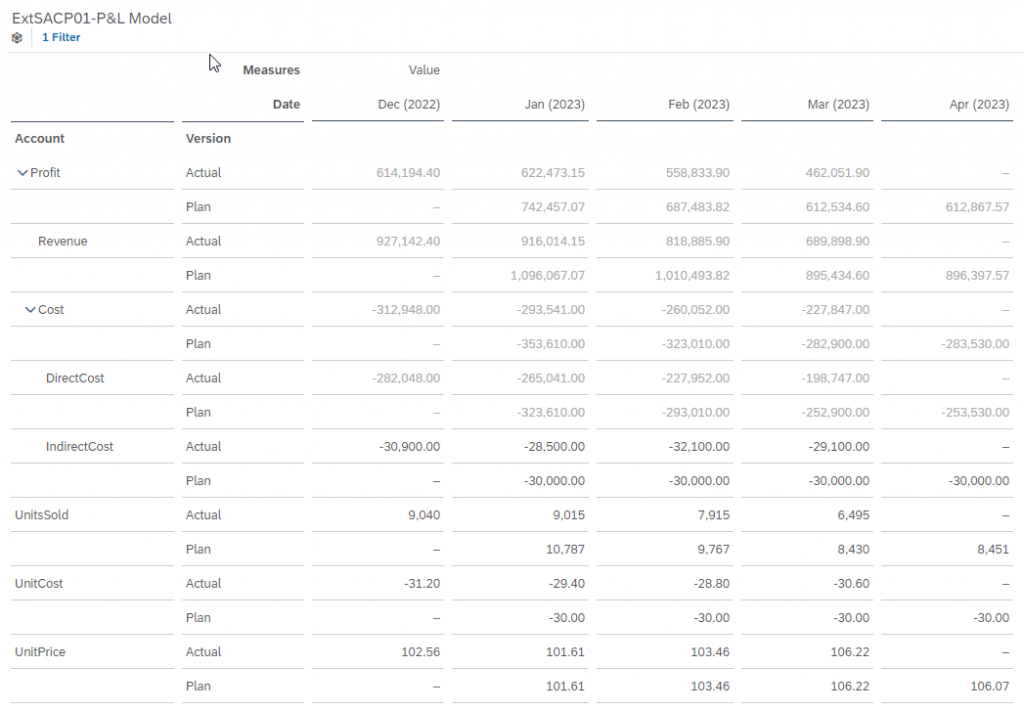Viewport: 1024px width, 711px height.
Task: Select the UnitPrice account row
Action: pyautogui.click(x=40, y=652)
